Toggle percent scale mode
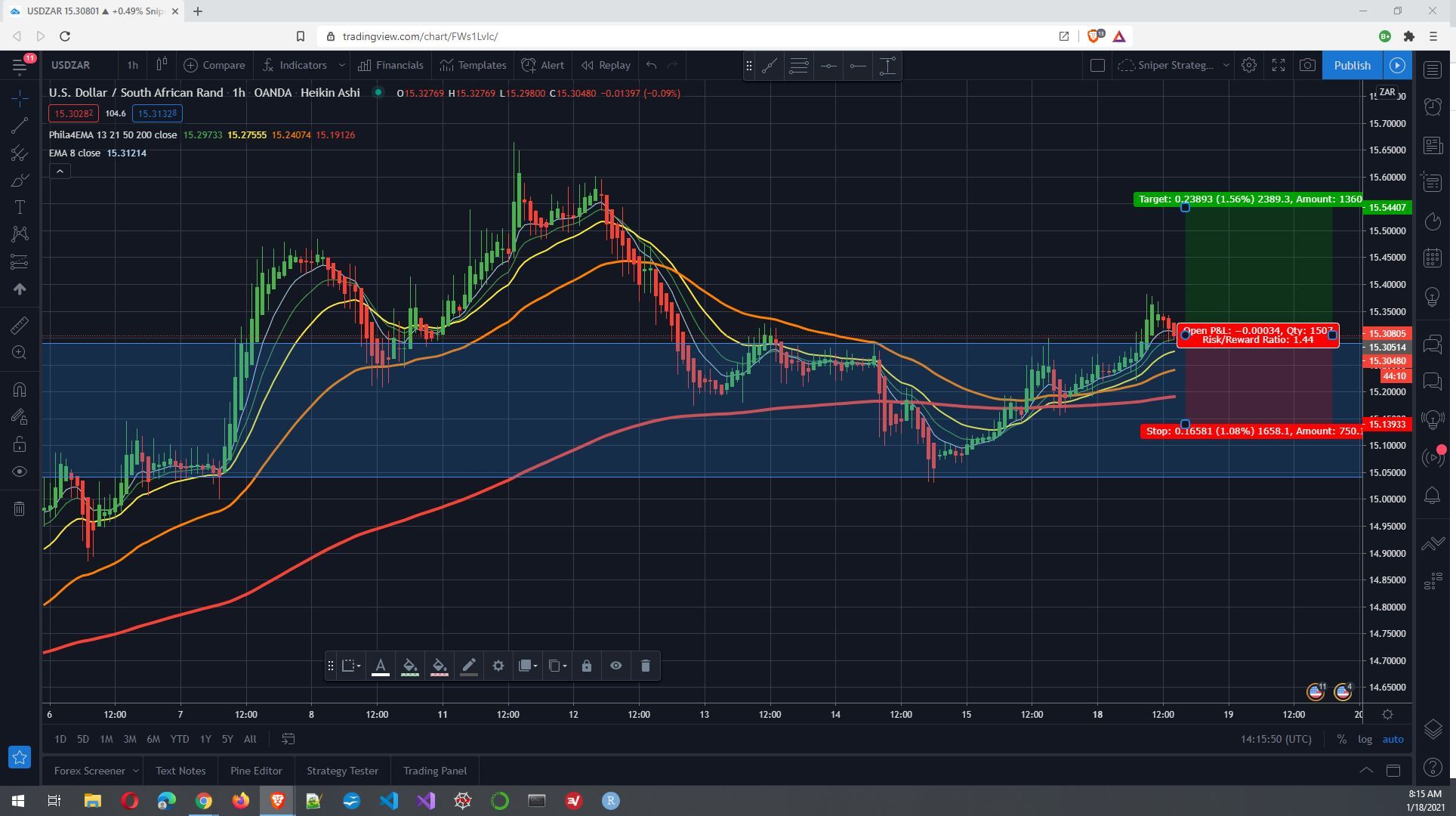This screenshot has height=816, width=1456. 1341,740
